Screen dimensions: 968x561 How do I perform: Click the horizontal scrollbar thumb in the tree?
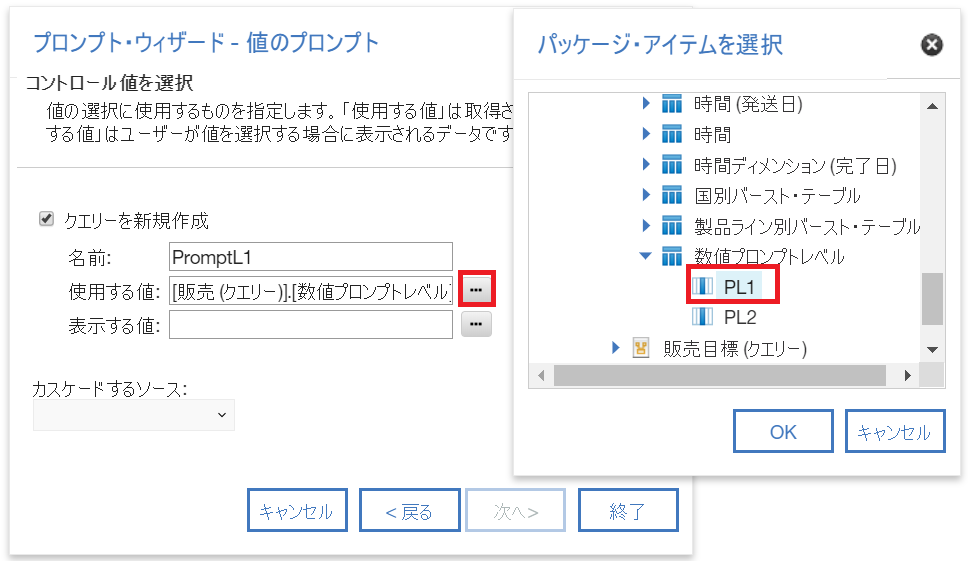(720, 375)
